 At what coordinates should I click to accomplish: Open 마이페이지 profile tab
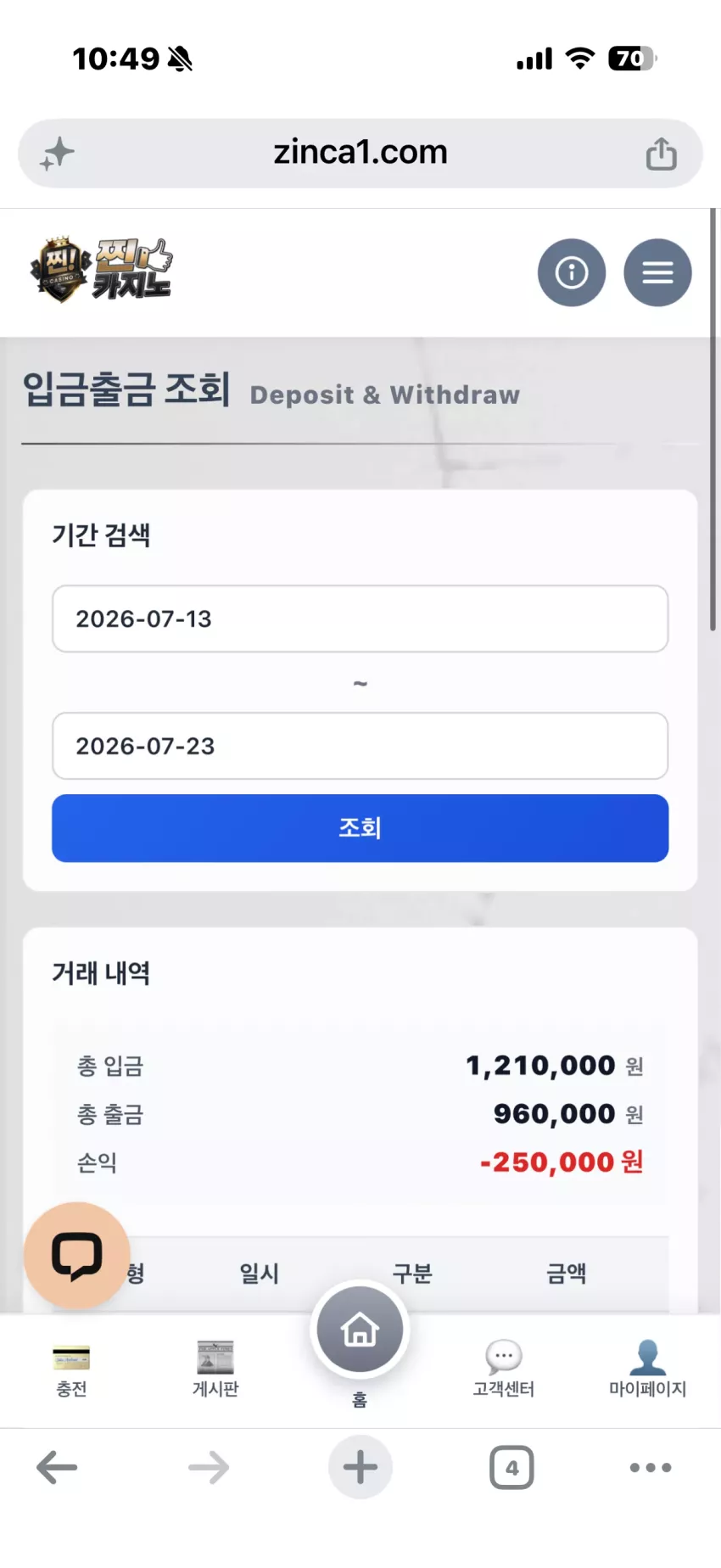pyautogui.click(x=647, y=1369)
